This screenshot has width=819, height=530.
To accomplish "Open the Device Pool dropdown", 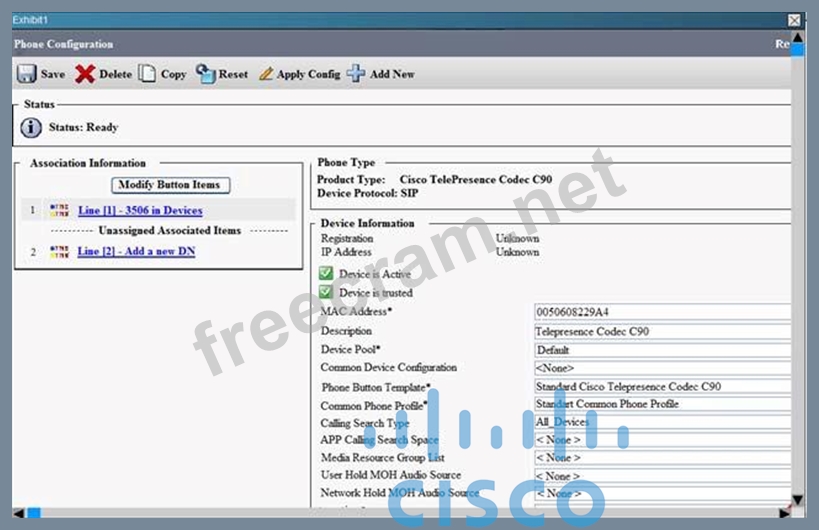I will click(x=662, y=350).
